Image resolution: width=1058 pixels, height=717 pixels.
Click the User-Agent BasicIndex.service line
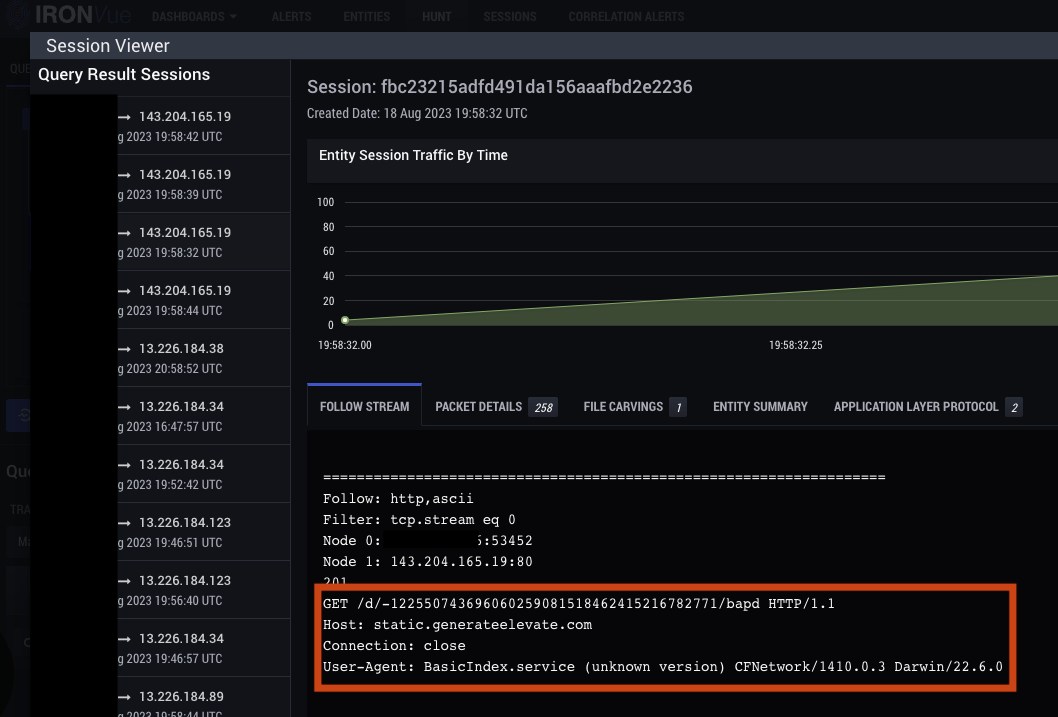coord(663,666)
